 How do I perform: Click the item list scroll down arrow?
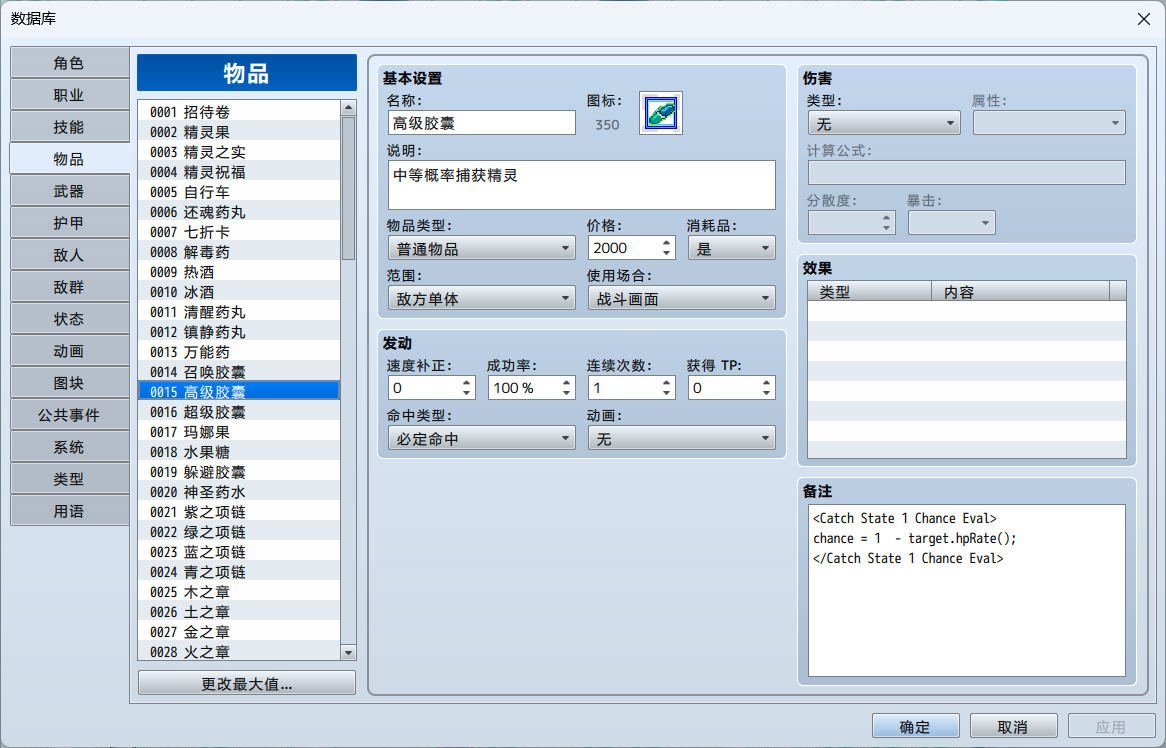tap(348, 652)
